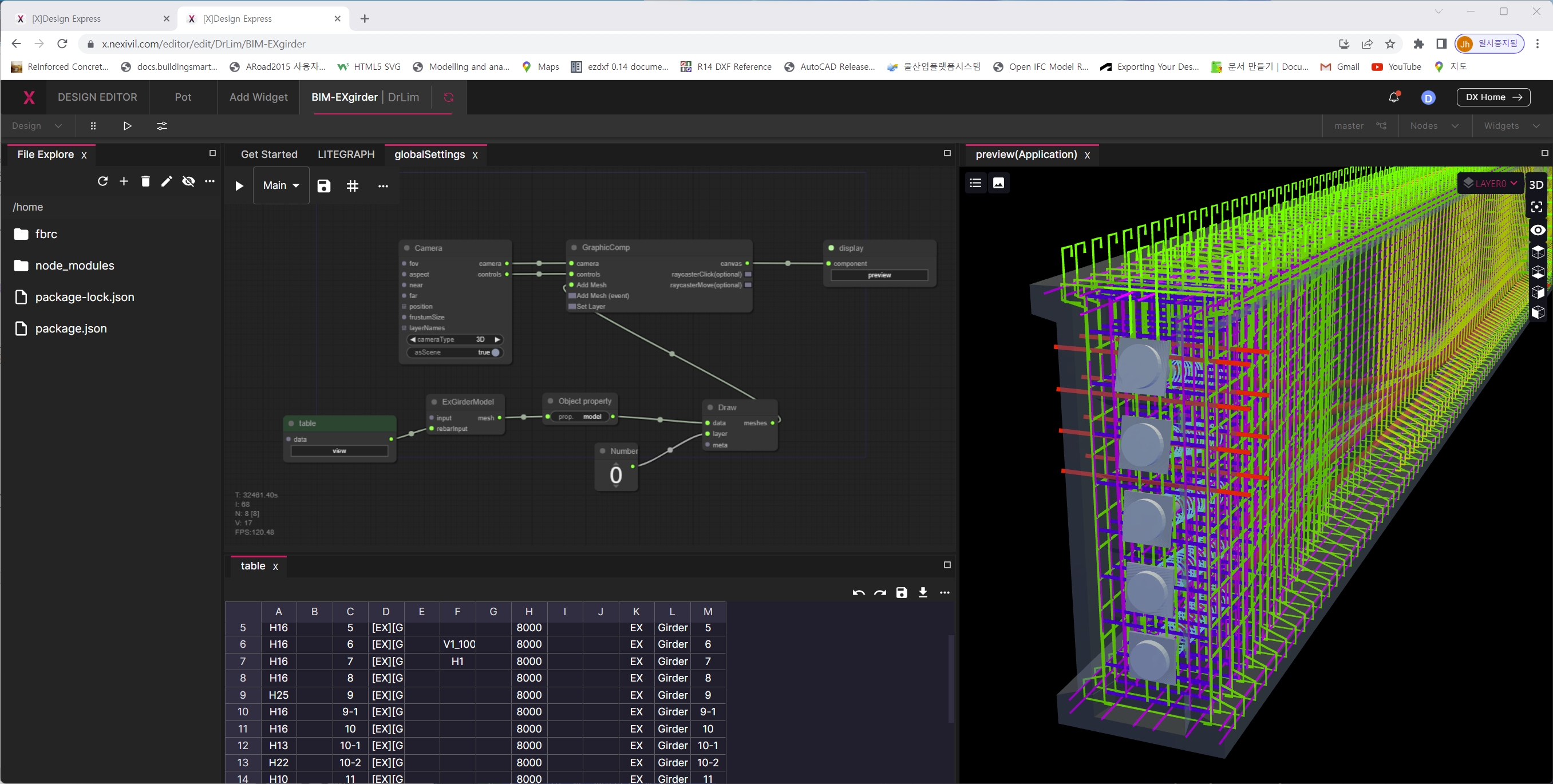Run the graph with play button
1553x784 pixels.
coord(239,185)
